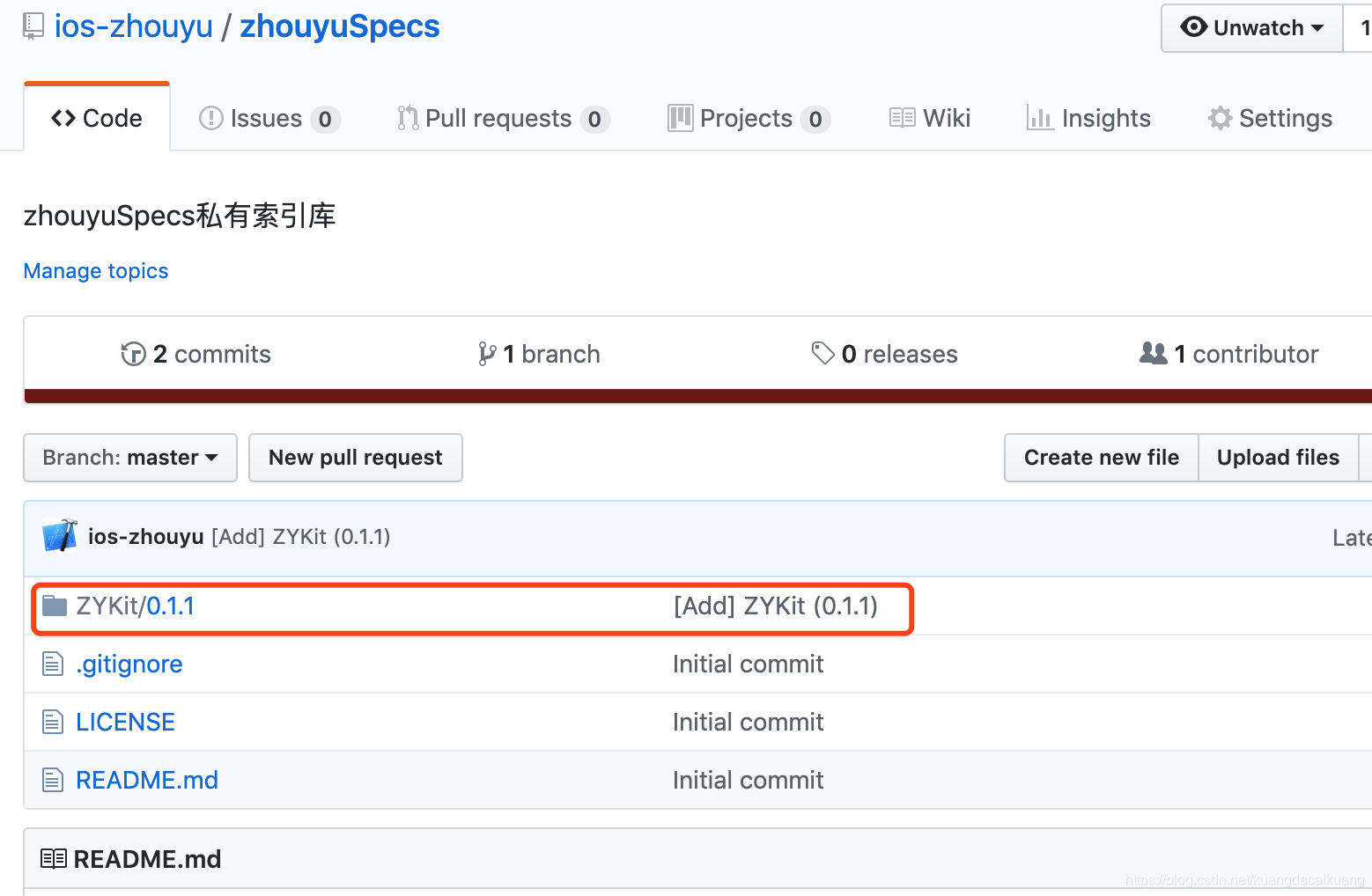Screen dimensions: 1372x896
Task: Click the Projects count badge 0
Action: pyautogui.click(x=815, y=119)
